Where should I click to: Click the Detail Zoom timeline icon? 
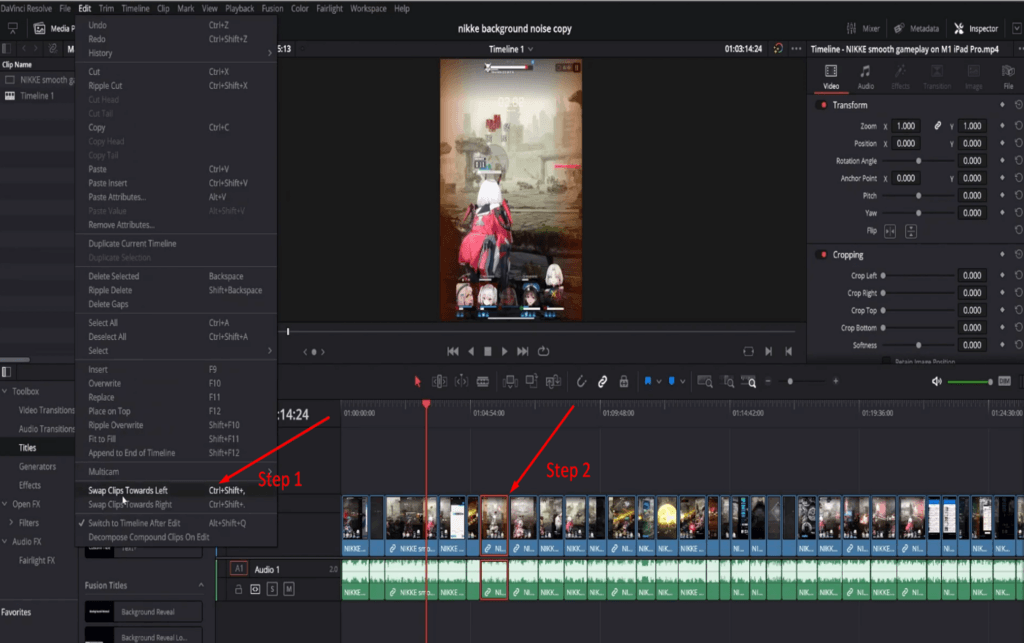pyautogui.click(x=728, y=382)
